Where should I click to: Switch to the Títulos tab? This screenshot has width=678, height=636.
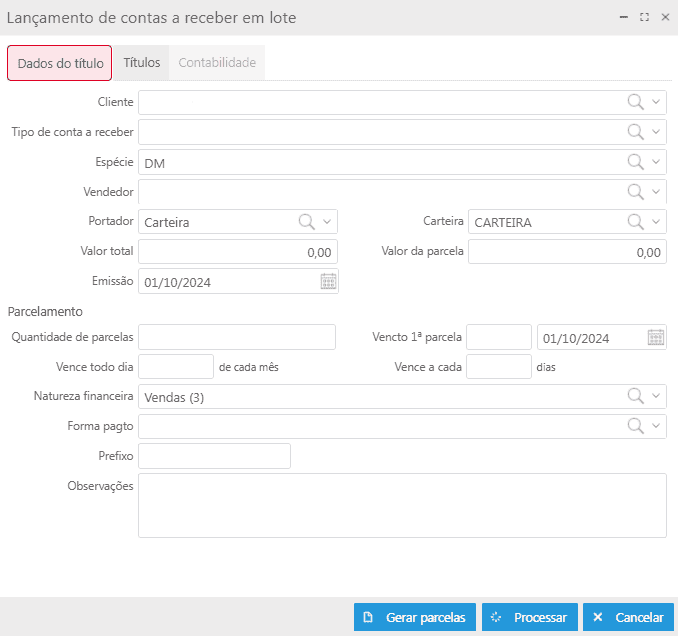141,63
